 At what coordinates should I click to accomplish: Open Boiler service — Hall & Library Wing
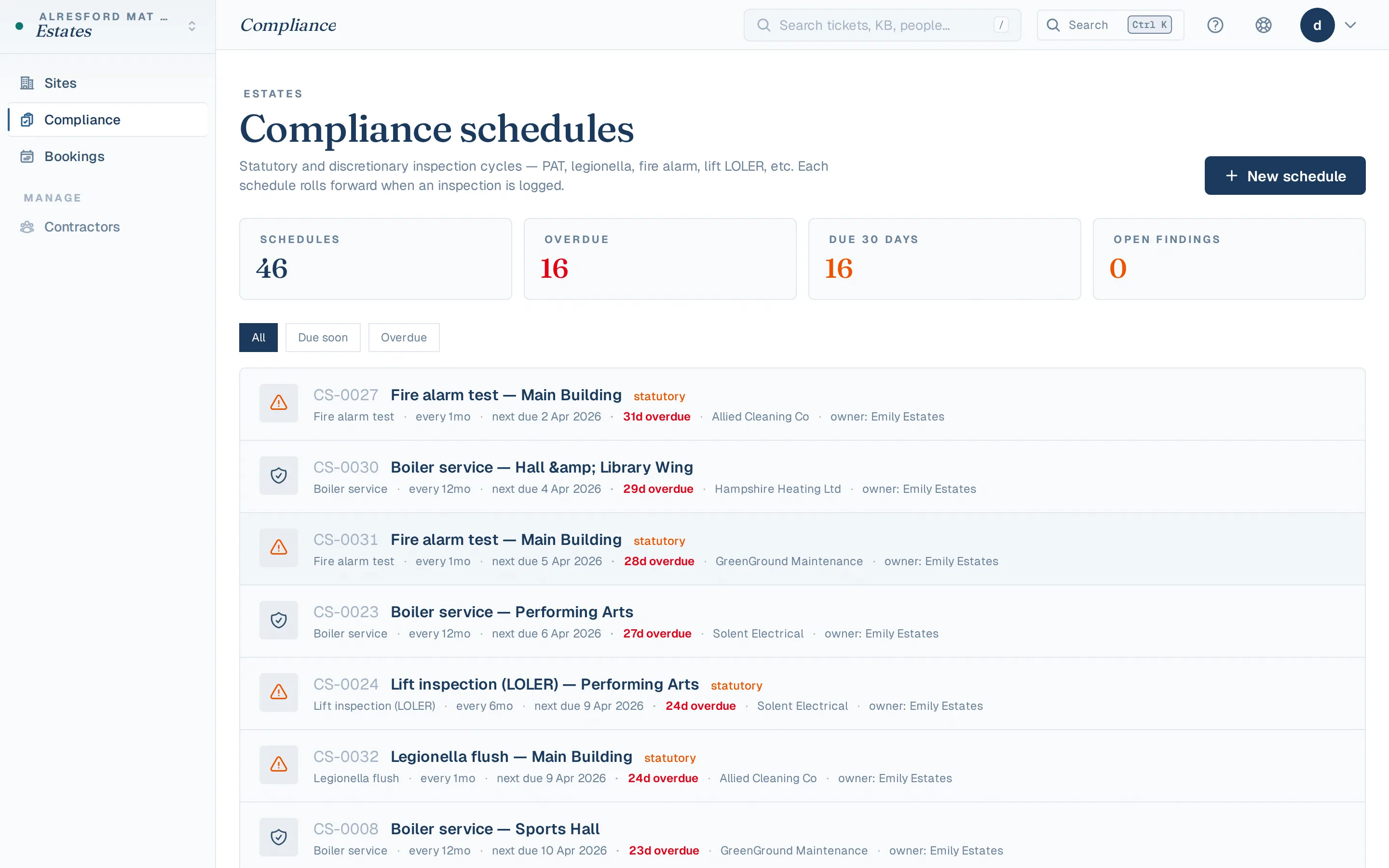point(803,476)
